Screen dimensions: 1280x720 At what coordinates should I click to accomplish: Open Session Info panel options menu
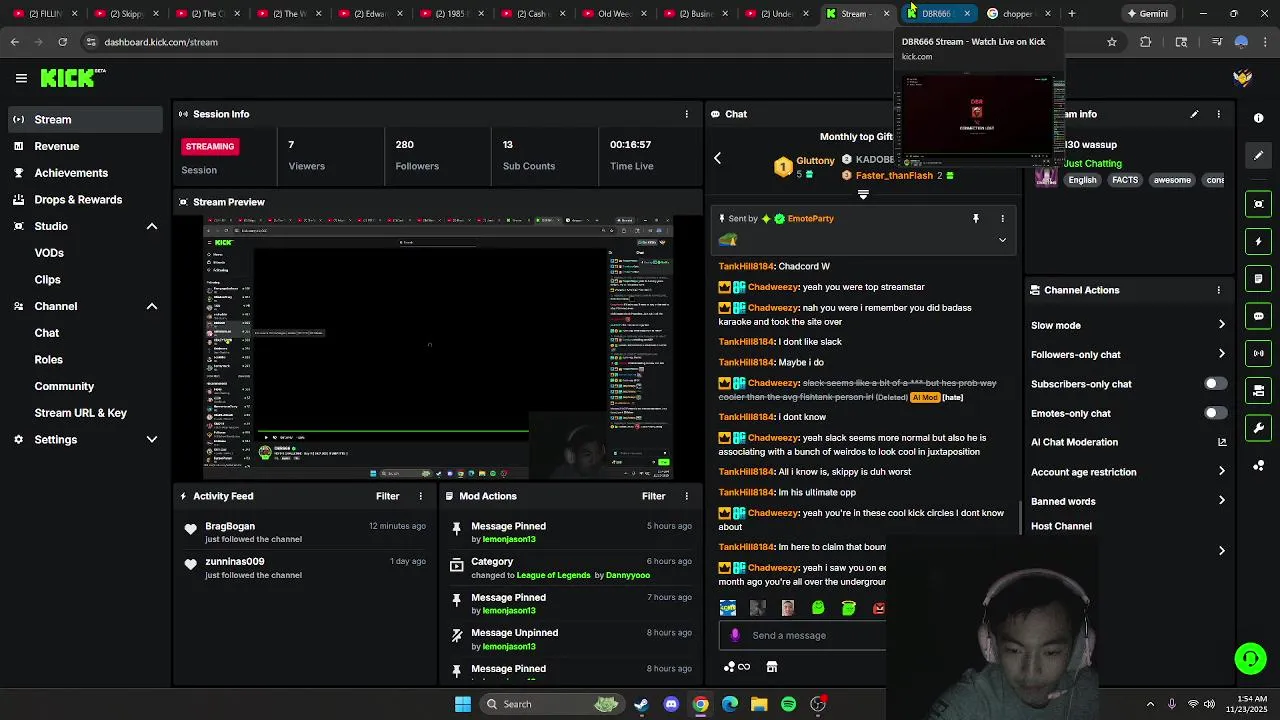tap(686, 114)
